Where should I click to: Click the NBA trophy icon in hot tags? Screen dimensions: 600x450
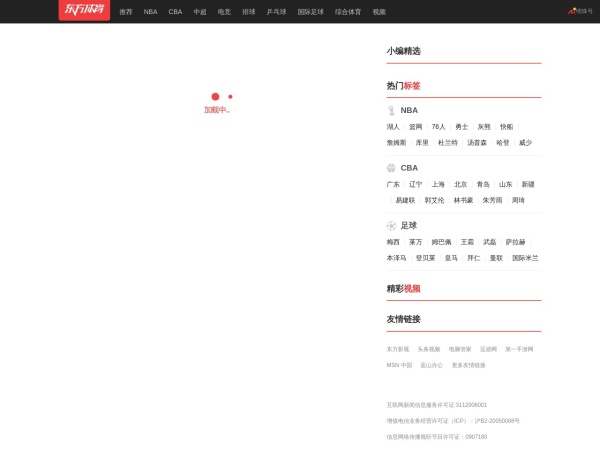391,111
